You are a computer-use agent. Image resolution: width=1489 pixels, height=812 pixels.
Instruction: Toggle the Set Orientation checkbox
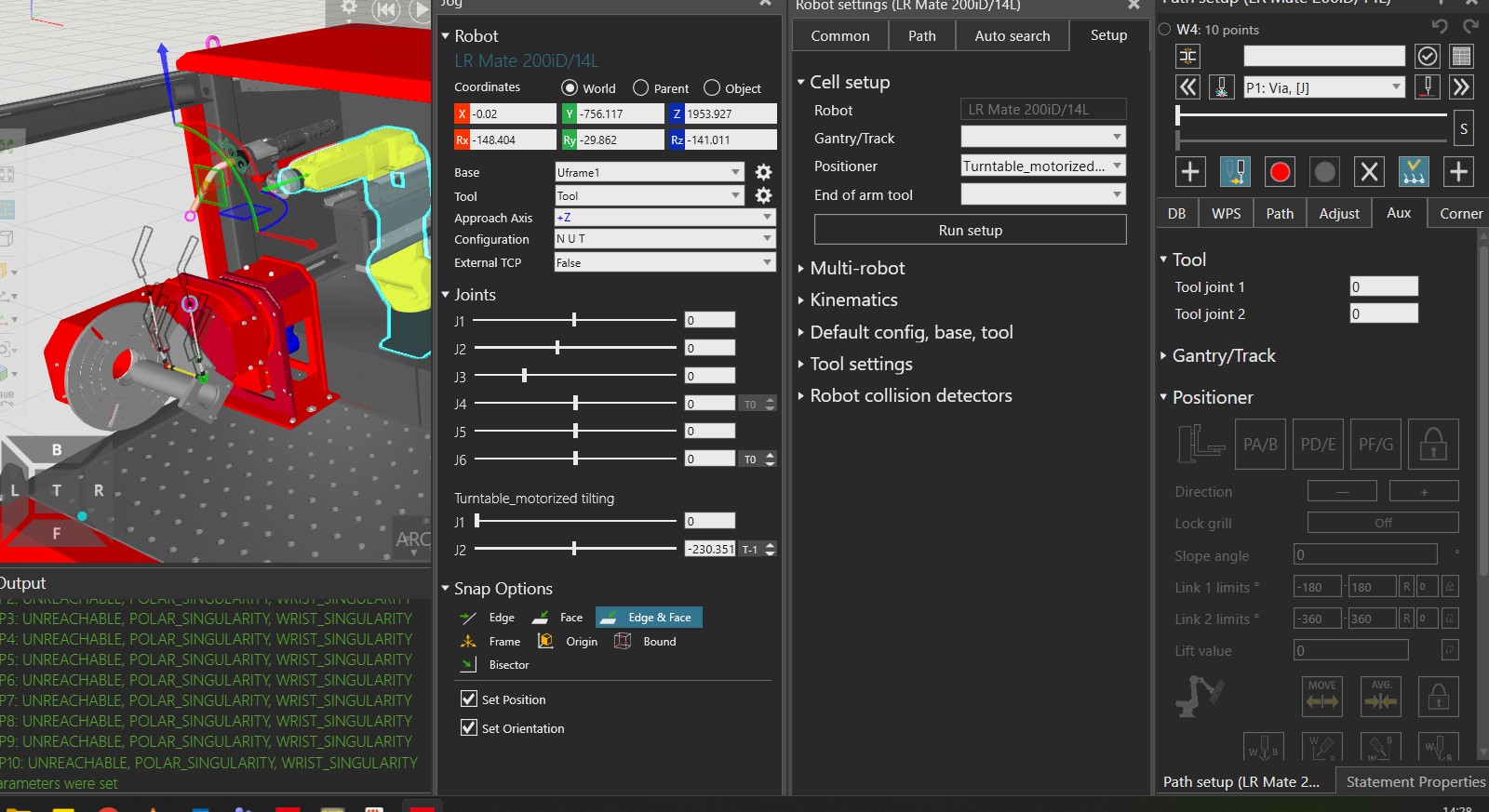pos(469,727)
